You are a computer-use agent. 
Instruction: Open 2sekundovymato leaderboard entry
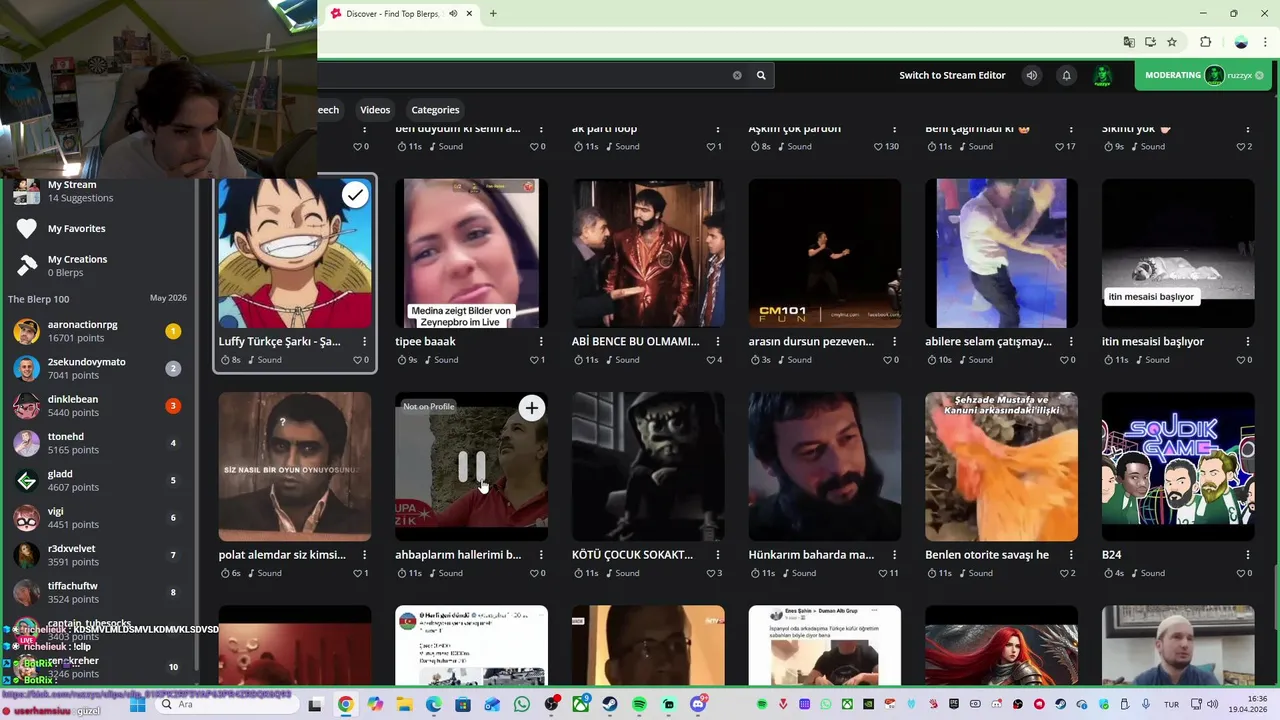[97, 369]
